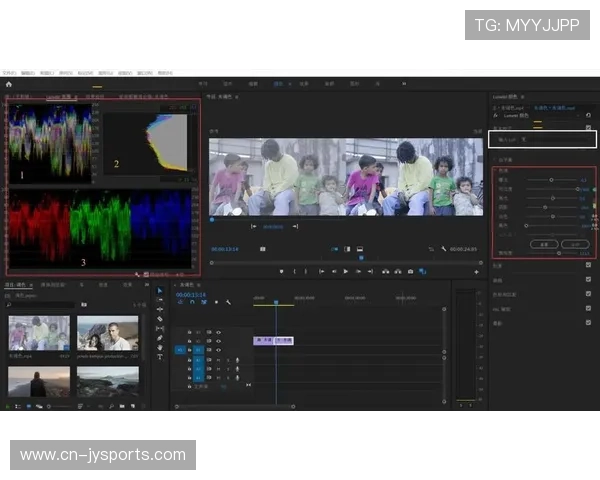Click the Home icon at top left
Image resolution: width=600 pixels, height=480 pixels.
[x=8, y=84]
